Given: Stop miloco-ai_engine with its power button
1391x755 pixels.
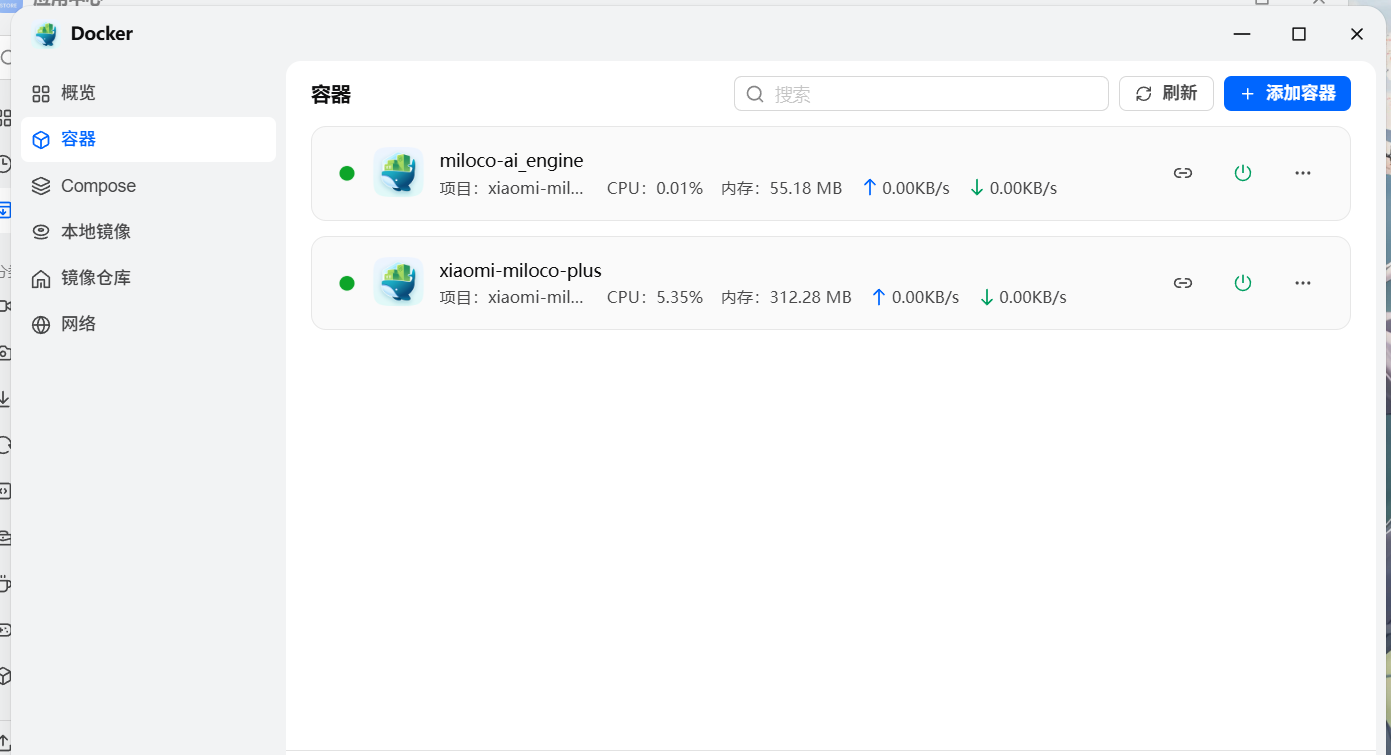Looking at the screenshot, I should click(x=1243, y=172).
